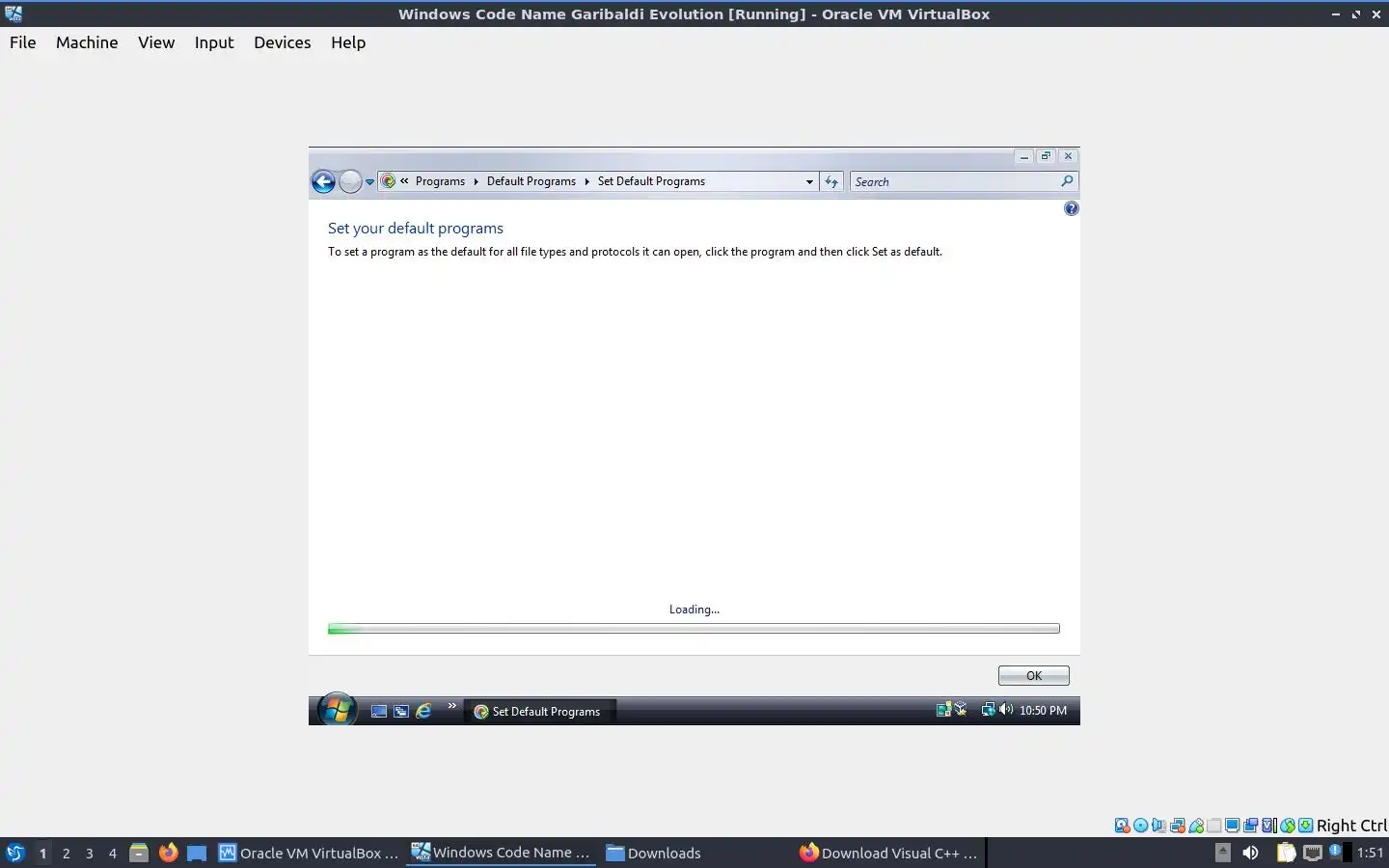Image resolution: width=1389 pixels, height=868 pixels.
Task: Click the Right Ctrl host key label
Action: [x=1352, y=826]
